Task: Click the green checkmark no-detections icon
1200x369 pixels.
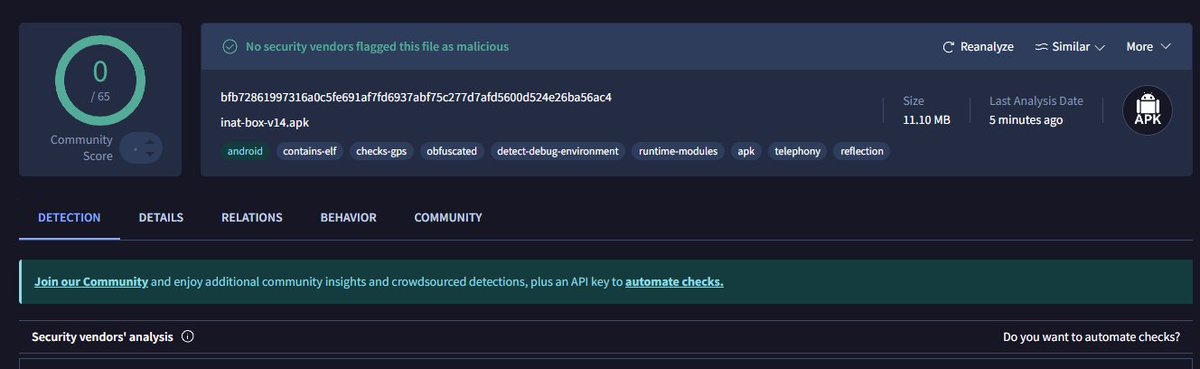Action: (x=230, y=46)
